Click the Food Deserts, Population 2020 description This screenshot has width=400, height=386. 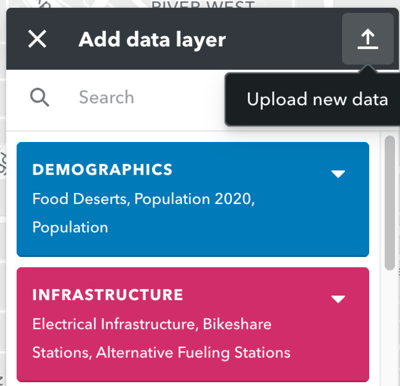click(143, 199)
